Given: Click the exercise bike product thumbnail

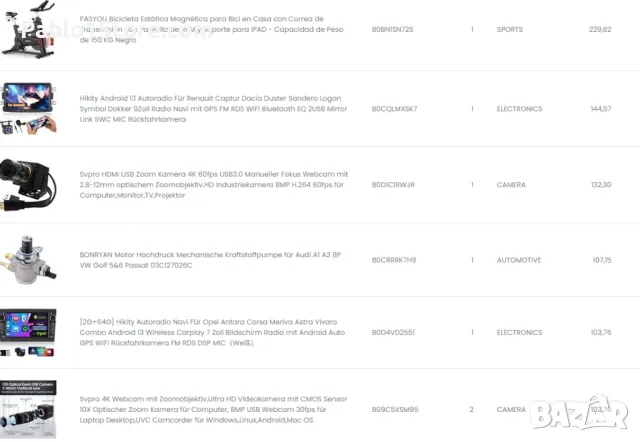Looking at the screenshot, I should tap(21, 30).
